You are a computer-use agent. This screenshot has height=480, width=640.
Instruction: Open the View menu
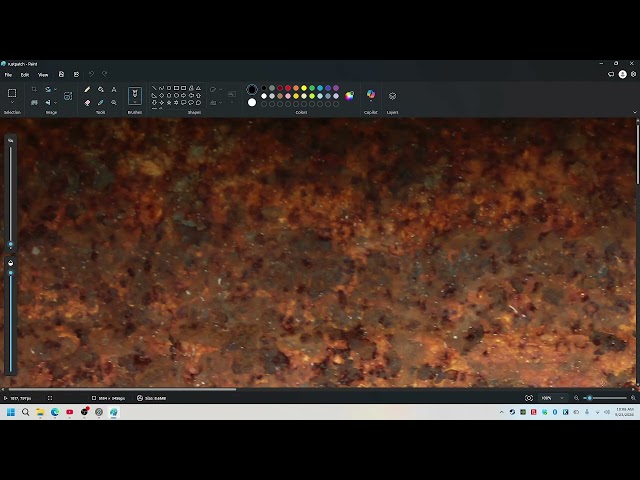point(43,75)
